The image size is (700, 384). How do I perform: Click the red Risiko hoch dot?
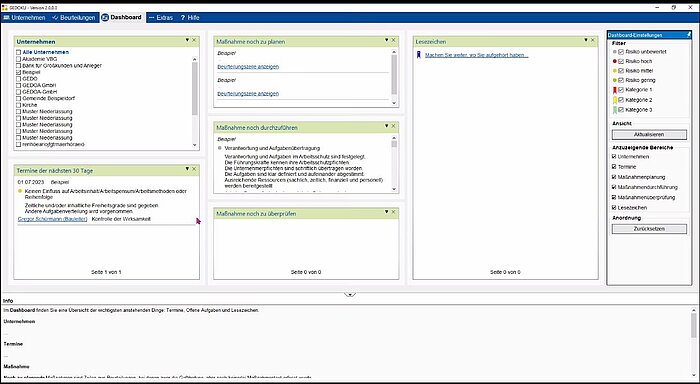(x=615, y=61)
